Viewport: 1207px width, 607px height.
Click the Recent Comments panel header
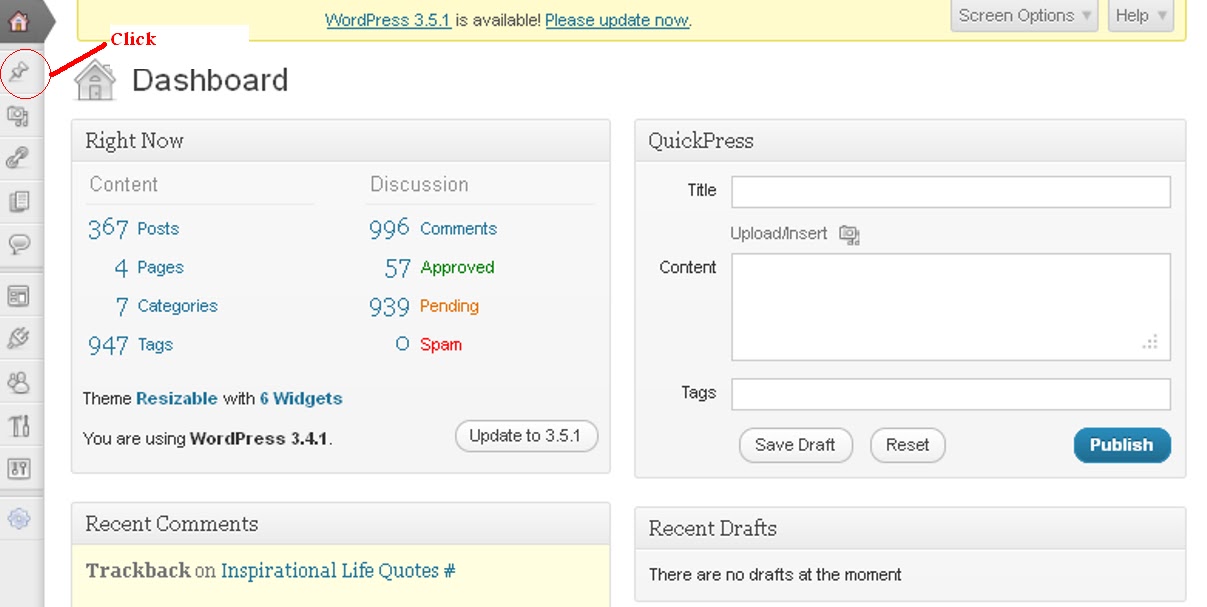341,524
